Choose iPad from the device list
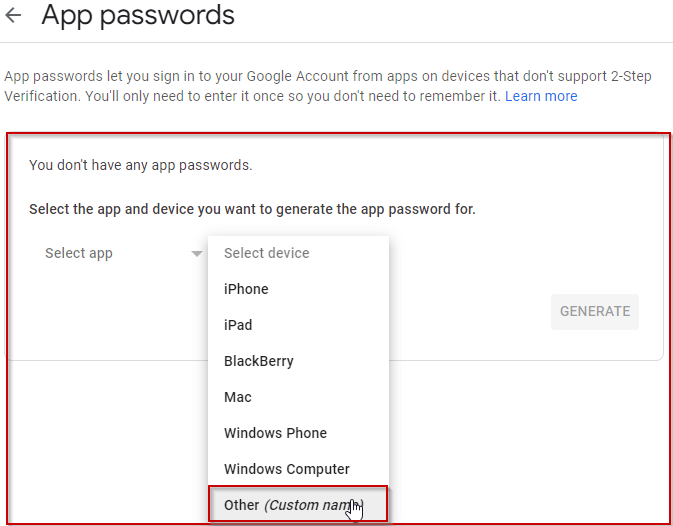Screen dimensions: 673x526 238,325
